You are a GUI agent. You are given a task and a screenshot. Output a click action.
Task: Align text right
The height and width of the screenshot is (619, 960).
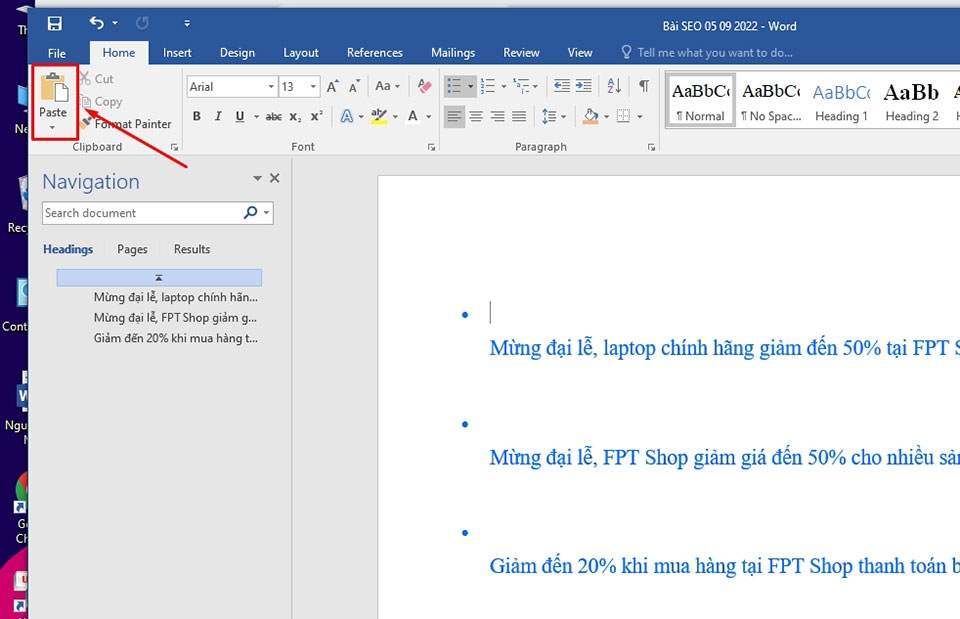(x=497, y=116)
